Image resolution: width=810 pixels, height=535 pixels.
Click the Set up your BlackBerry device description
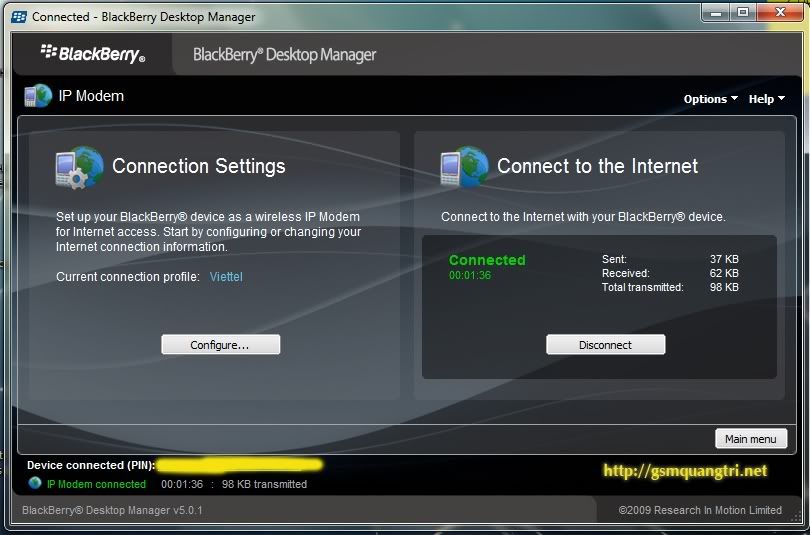pyautogui.click(x=208, y=232)
